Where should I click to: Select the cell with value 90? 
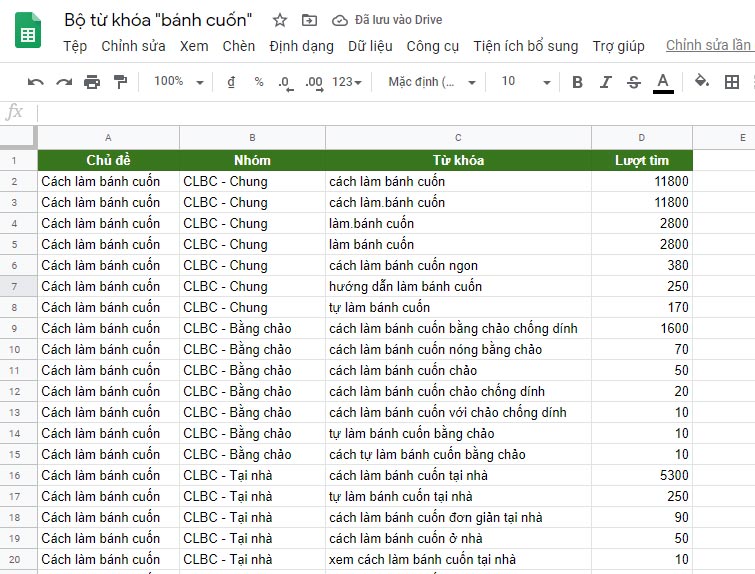coord(642,517)
